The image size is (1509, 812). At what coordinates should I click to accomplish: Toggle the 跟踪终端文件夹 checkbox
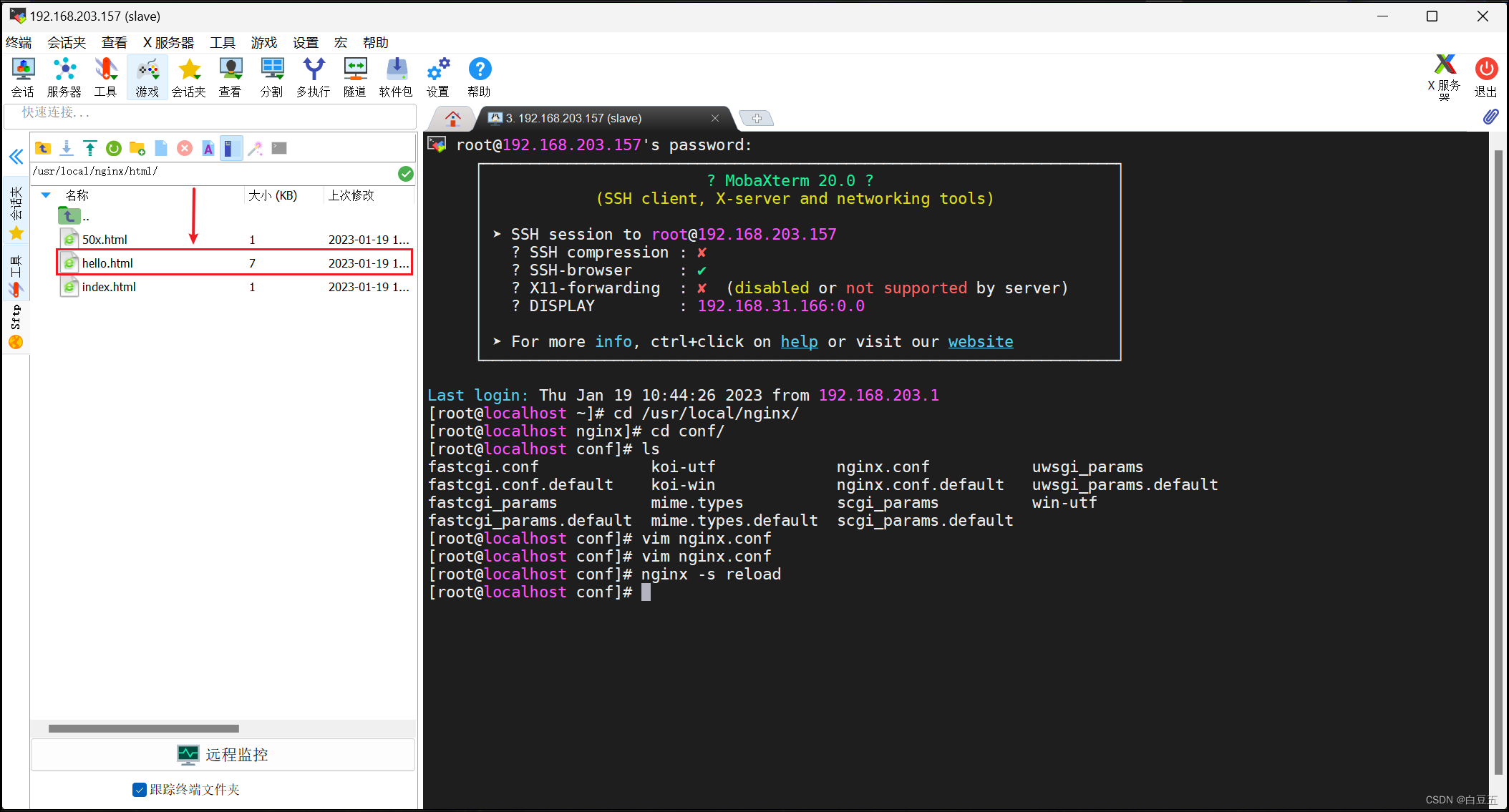point(140,789)
